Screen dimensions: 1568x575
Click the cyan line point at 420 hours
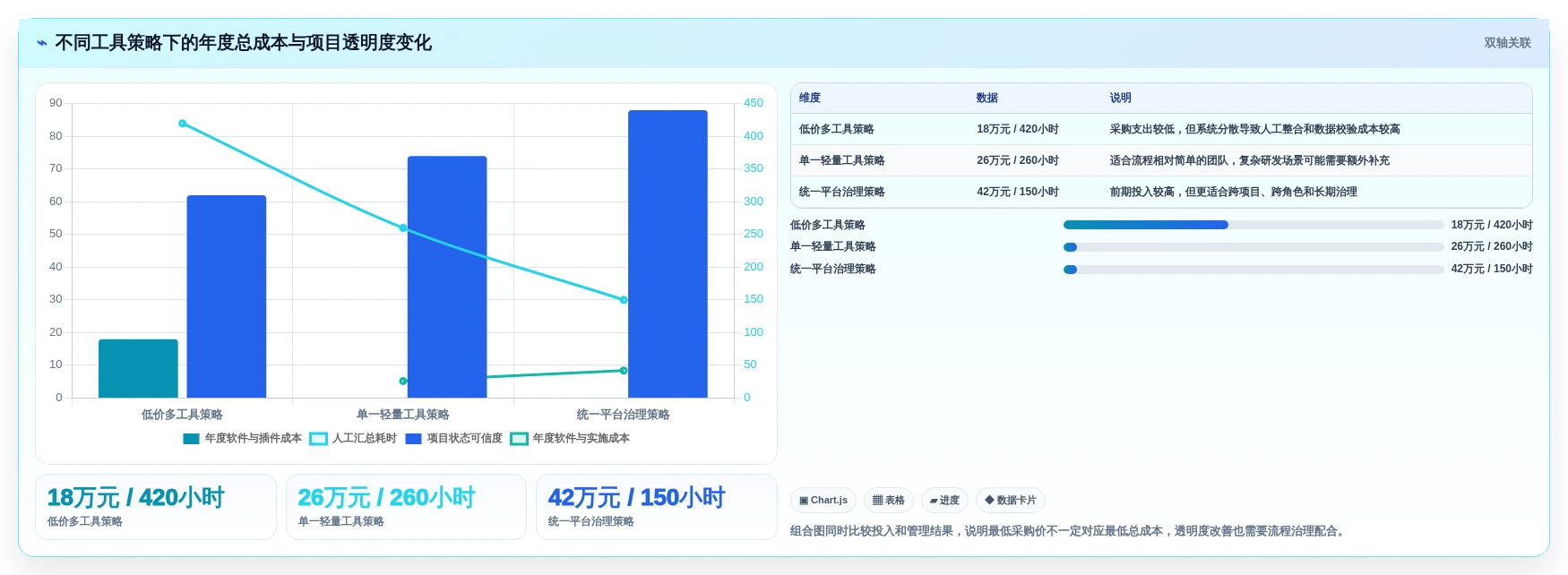point(182,124)
